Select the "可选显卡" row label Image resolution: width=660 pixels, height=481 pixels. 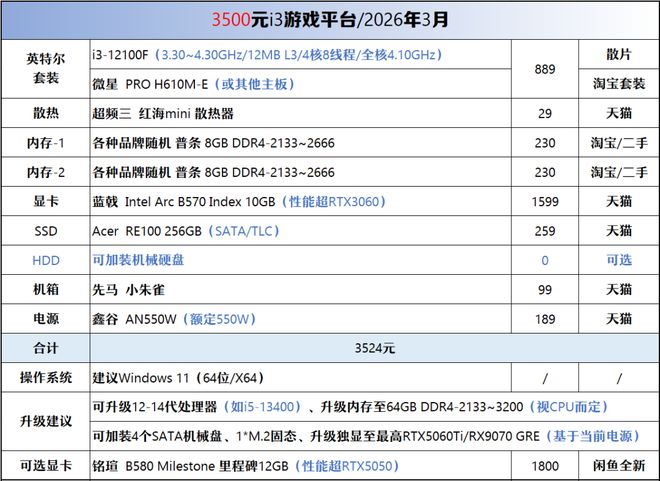(x=46, y=466)
